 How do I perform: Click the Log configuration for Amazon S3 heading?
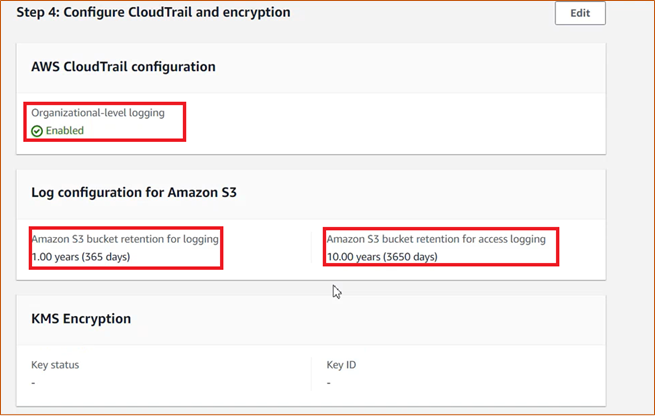coord(134,193)
